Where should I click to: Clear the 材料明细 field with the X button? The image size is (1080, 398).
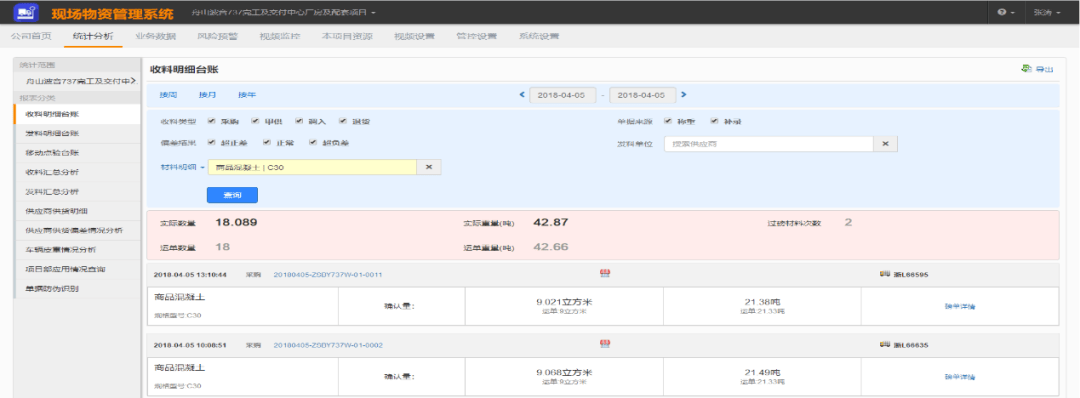tap(428, 167)
